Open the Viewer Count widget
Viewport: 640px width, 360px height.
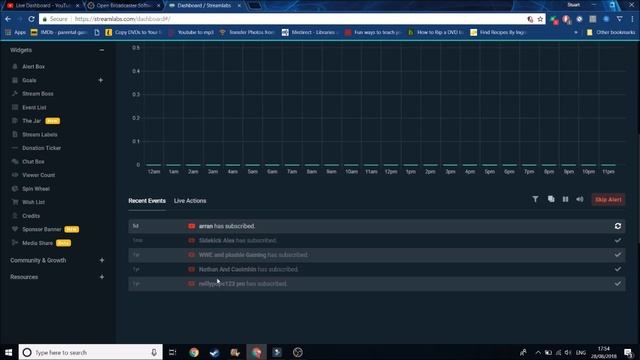point(38,175)
